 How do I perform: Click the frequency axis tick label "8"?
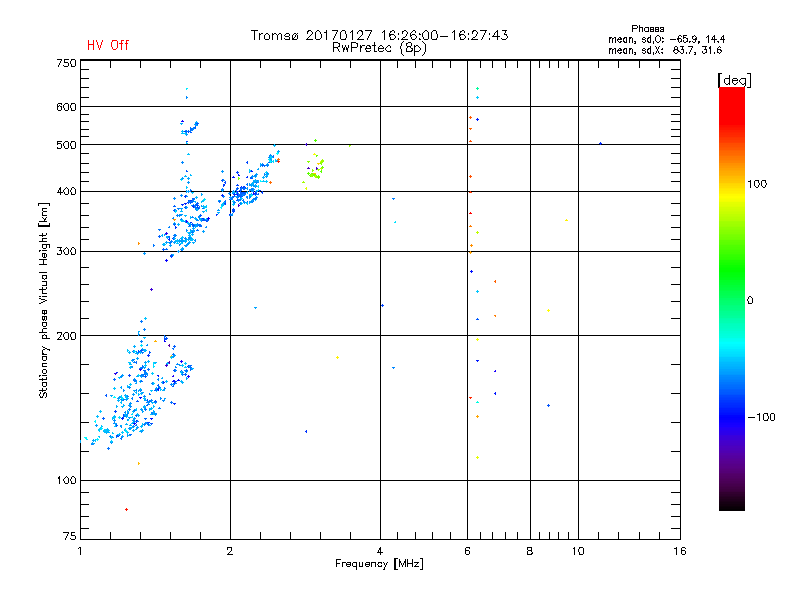[x=530, y=551]
